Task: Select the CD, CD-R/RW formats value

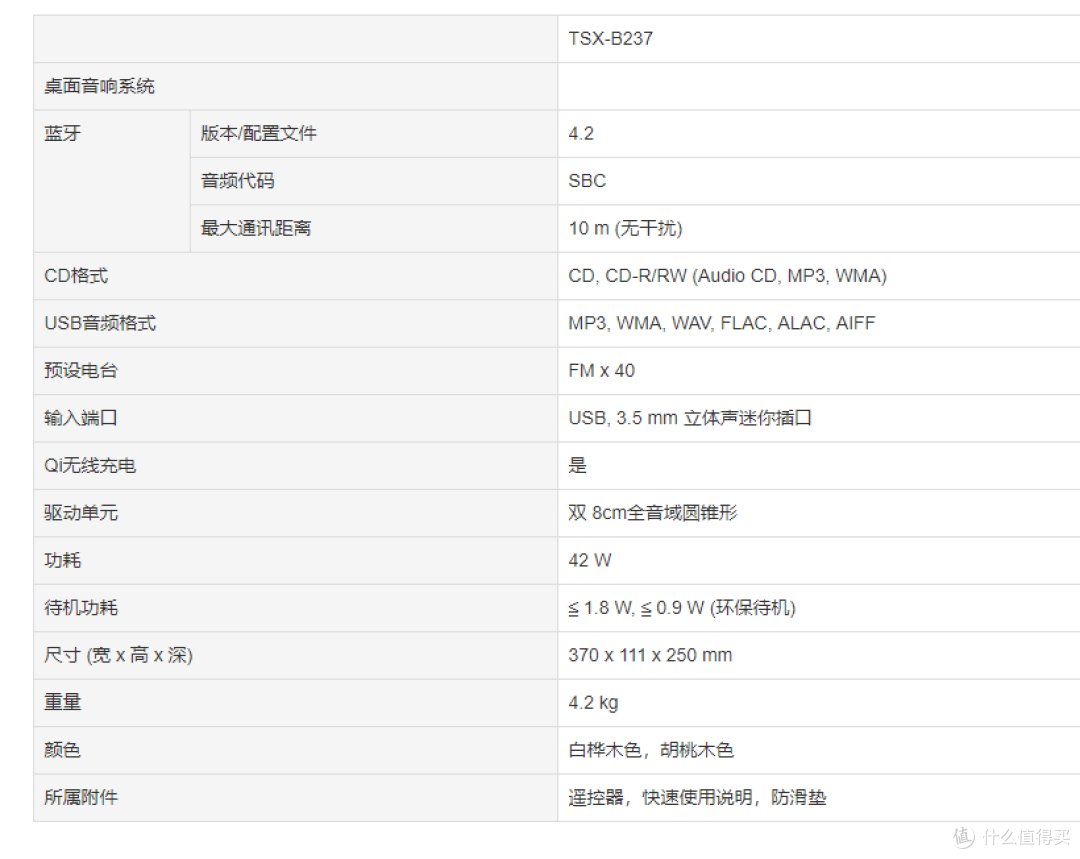Action: [727, 276]
